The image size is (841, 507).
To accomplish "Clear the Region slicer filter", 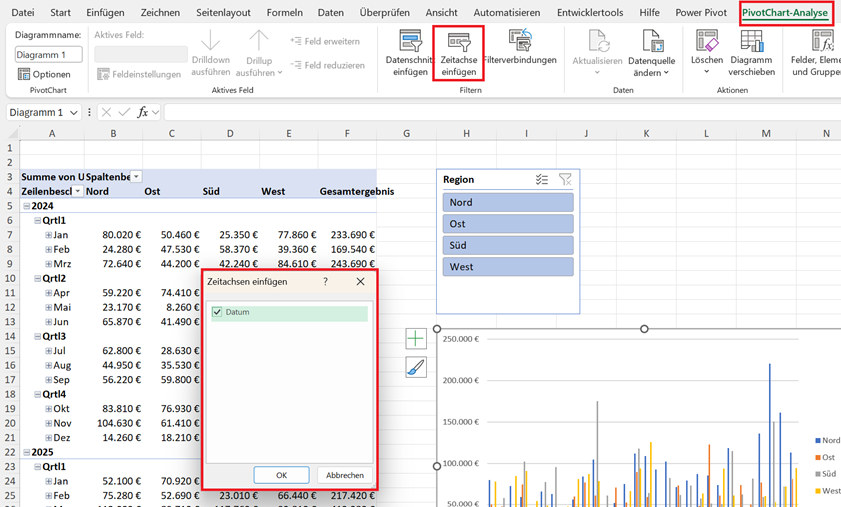I will (565, 180).
